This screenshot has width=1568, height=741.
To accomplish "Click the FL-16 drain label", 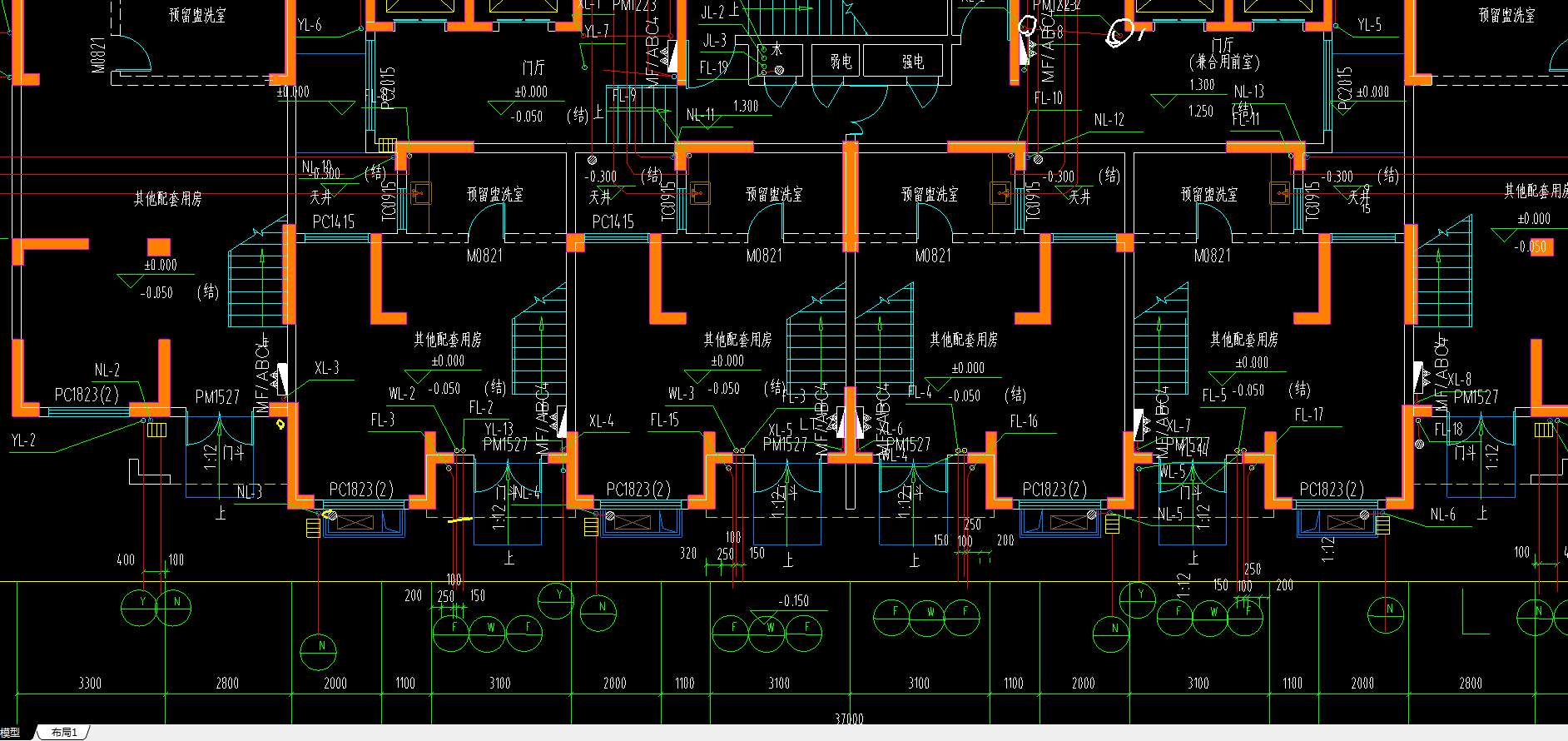I will [x=1024, y=421].
